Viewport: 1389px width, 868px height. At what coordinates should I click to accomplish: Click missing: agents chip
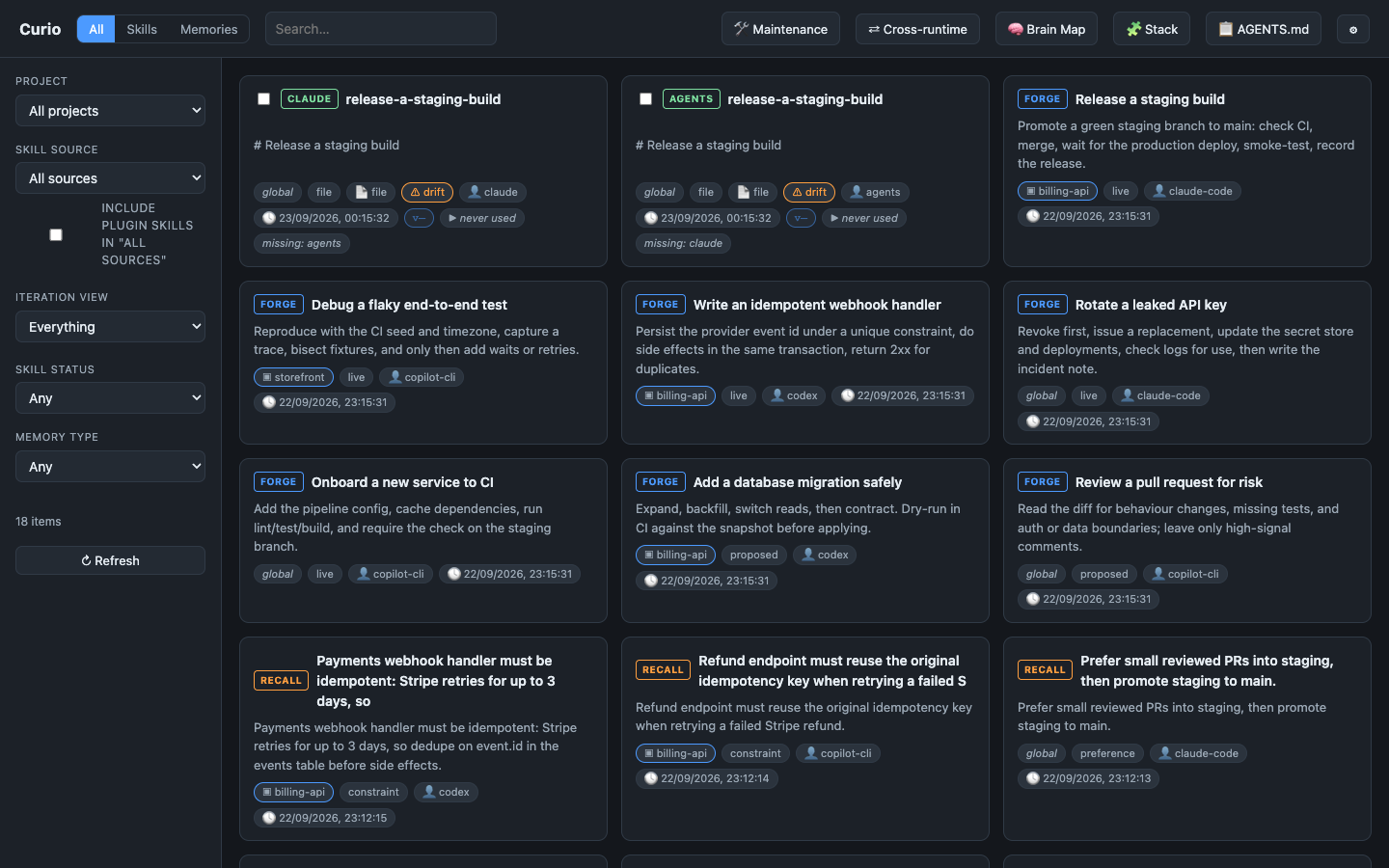[x=302, y=243]
